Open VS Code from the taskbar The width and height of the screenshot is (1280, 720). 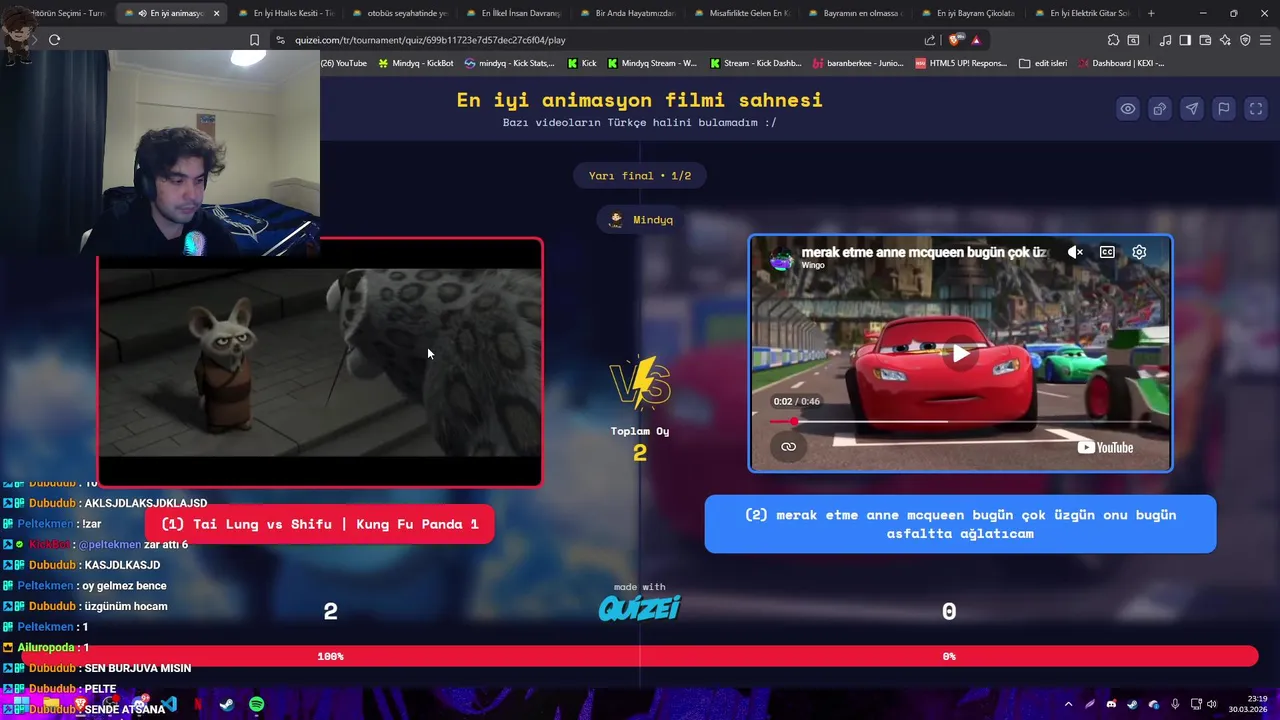169,705
